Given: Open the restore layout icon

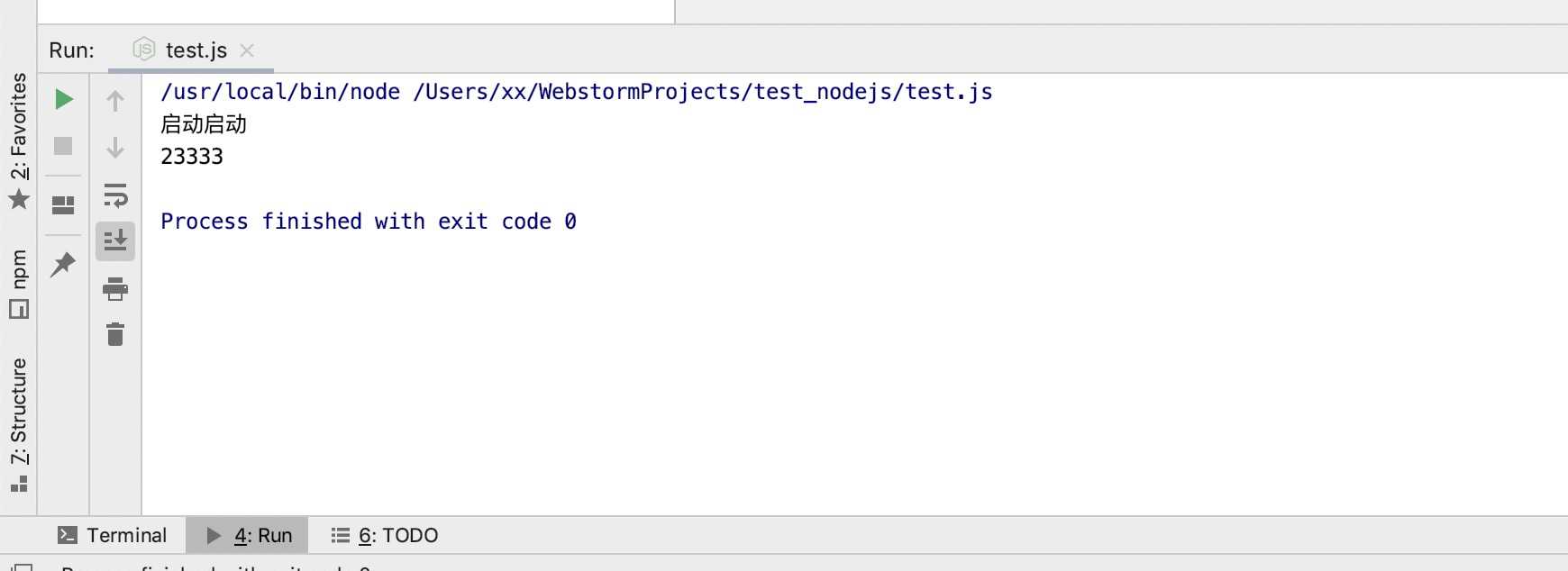Looking at the screenshot, I should click(x=63, y=205).
